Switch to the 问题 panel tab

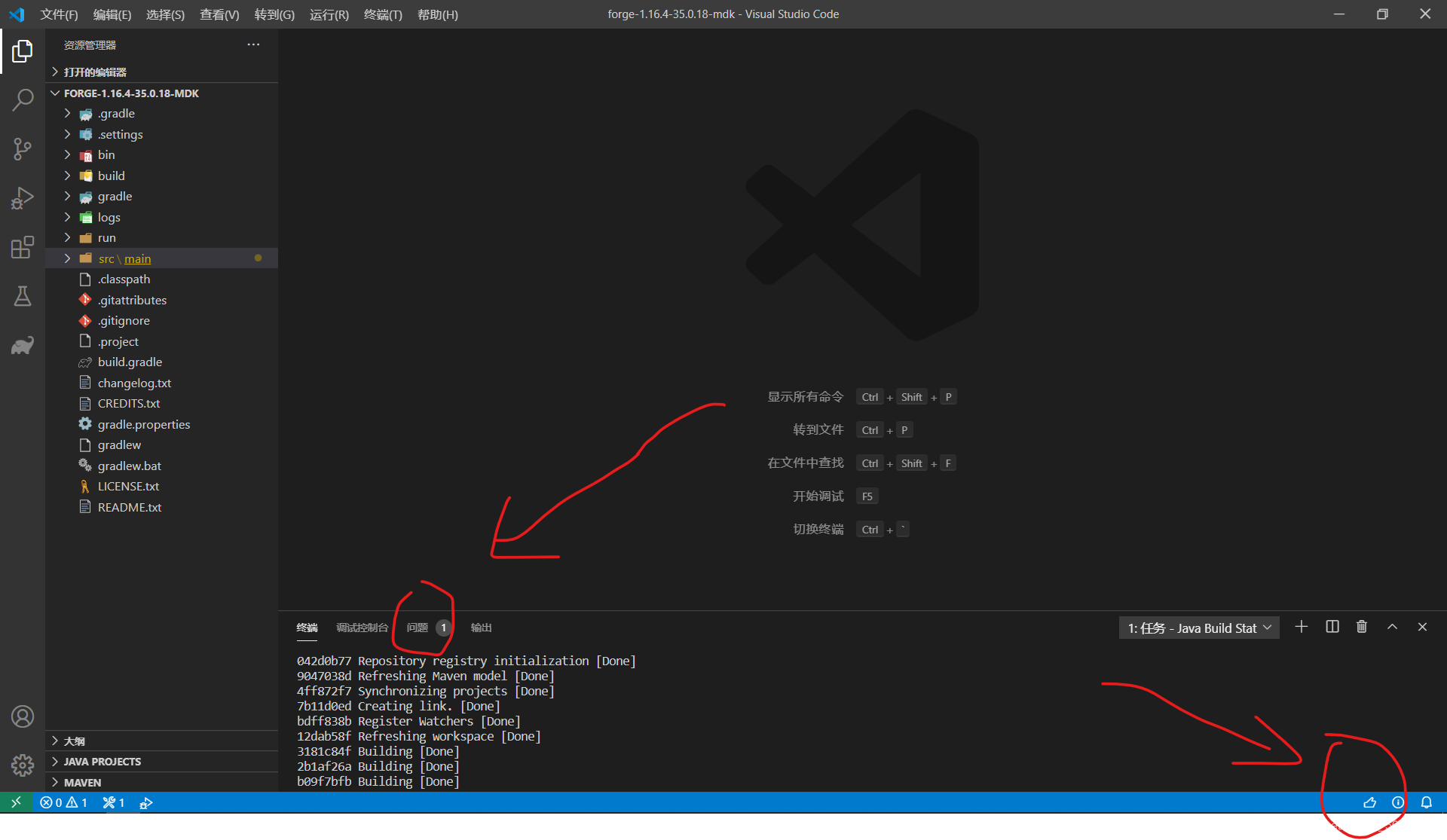coord(428,628)
